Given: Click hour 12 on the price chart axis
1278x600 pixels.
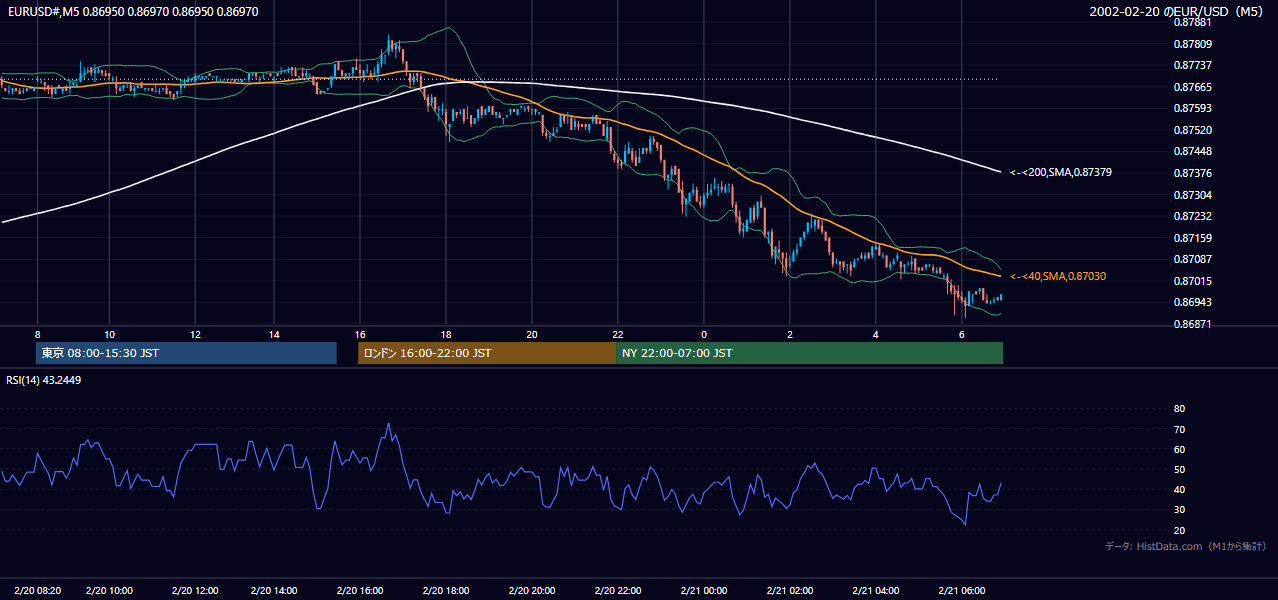Looking at the screenshot, I should [195, 334].
